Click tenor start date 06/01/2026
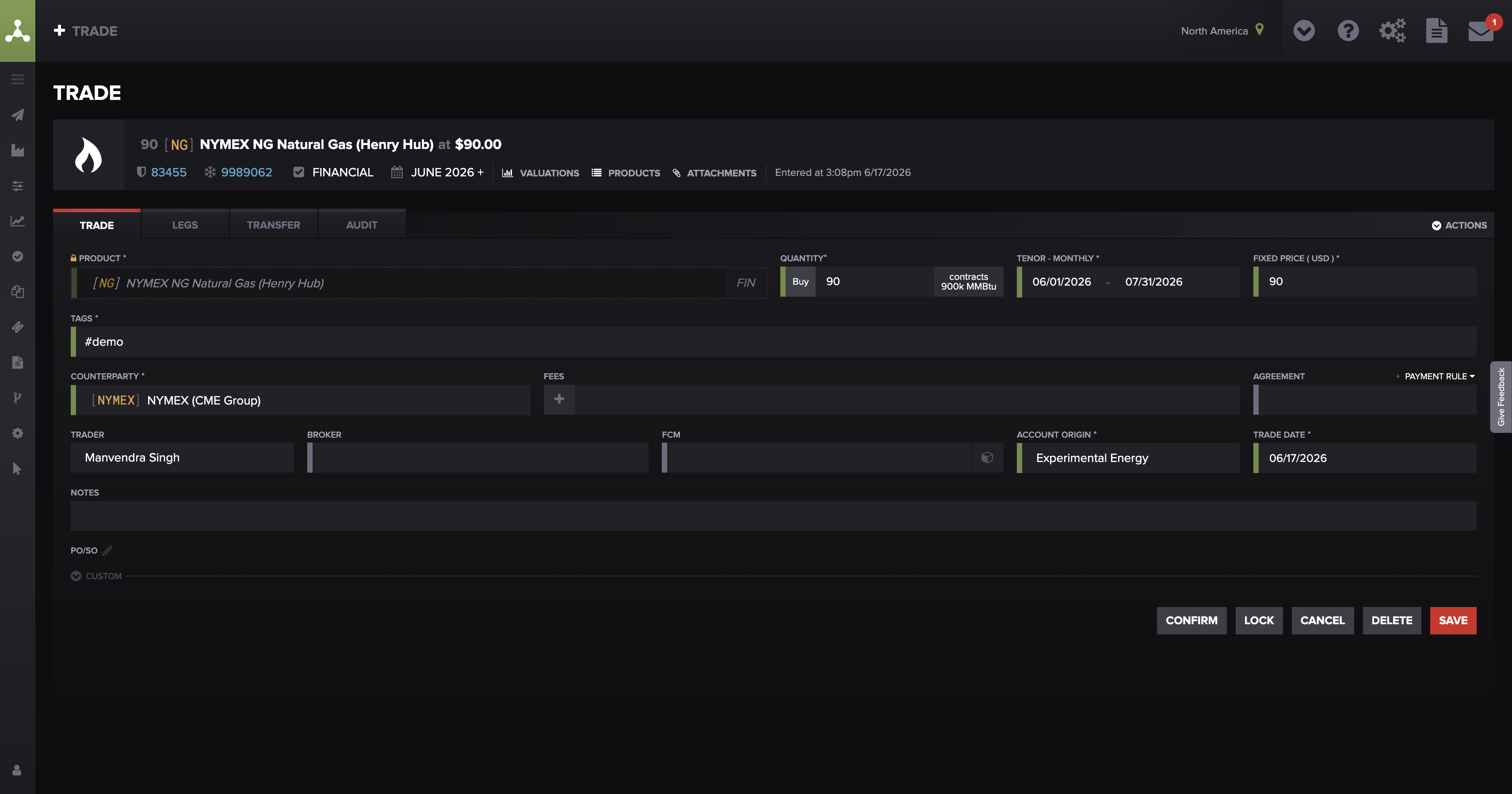The width and height of the screenshot is (1512, 794). tap(1062, 282)
